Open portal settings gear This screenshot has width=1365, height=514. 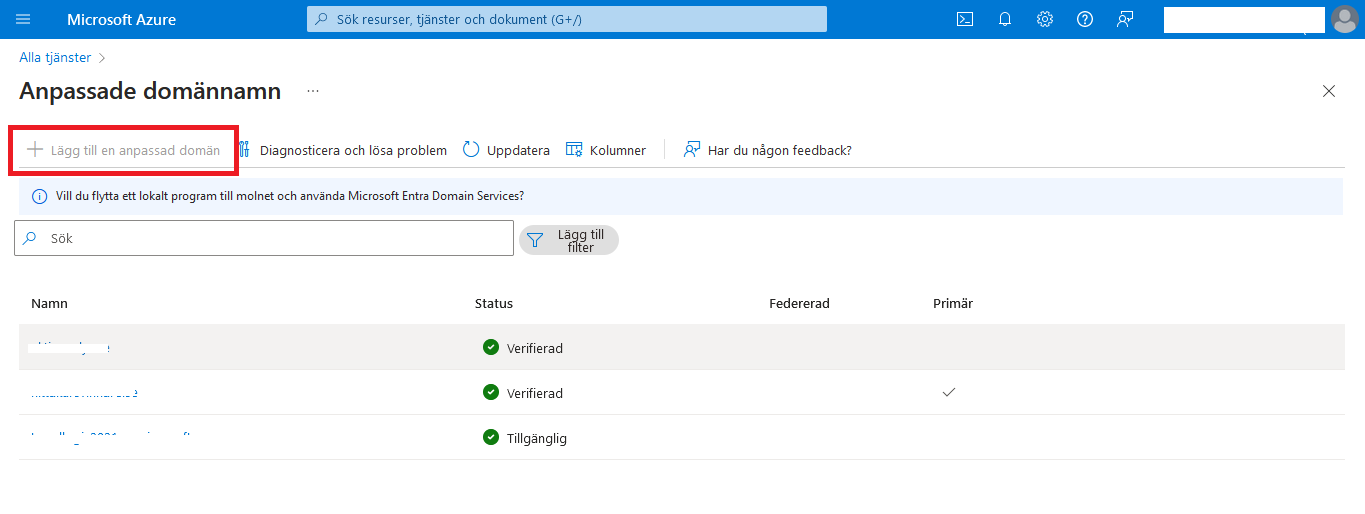pyautogui.click(x=1045, y=19)
